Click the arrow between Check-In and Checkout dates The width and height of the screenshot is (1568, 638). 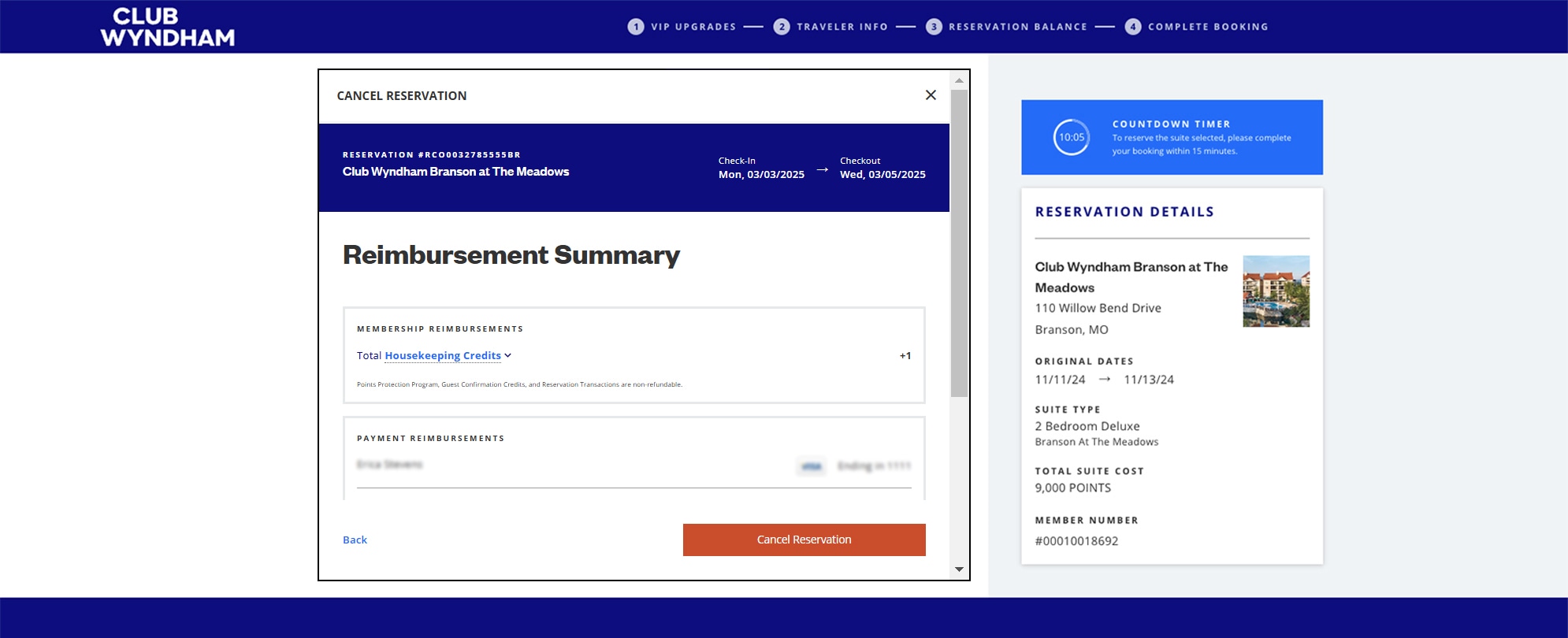pos(822,170)
